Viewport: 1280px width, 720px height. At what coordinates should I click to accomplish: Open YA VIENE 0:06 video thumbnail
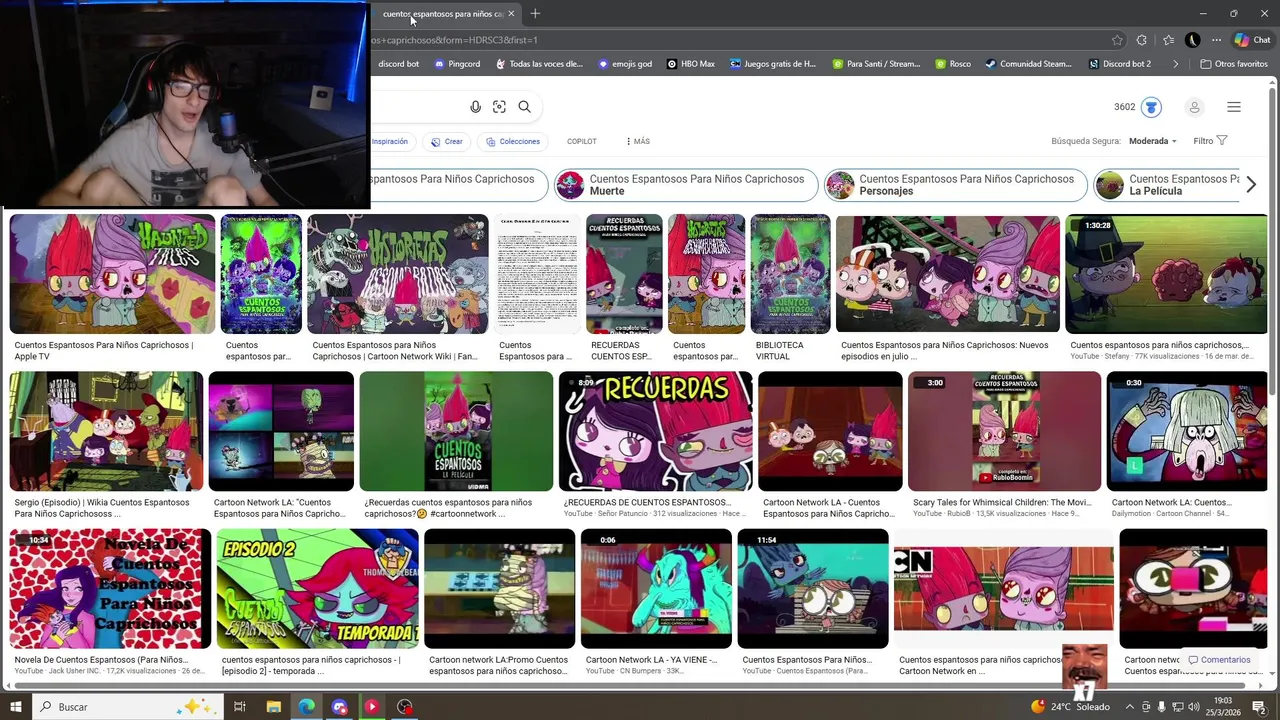click(656, 589)
